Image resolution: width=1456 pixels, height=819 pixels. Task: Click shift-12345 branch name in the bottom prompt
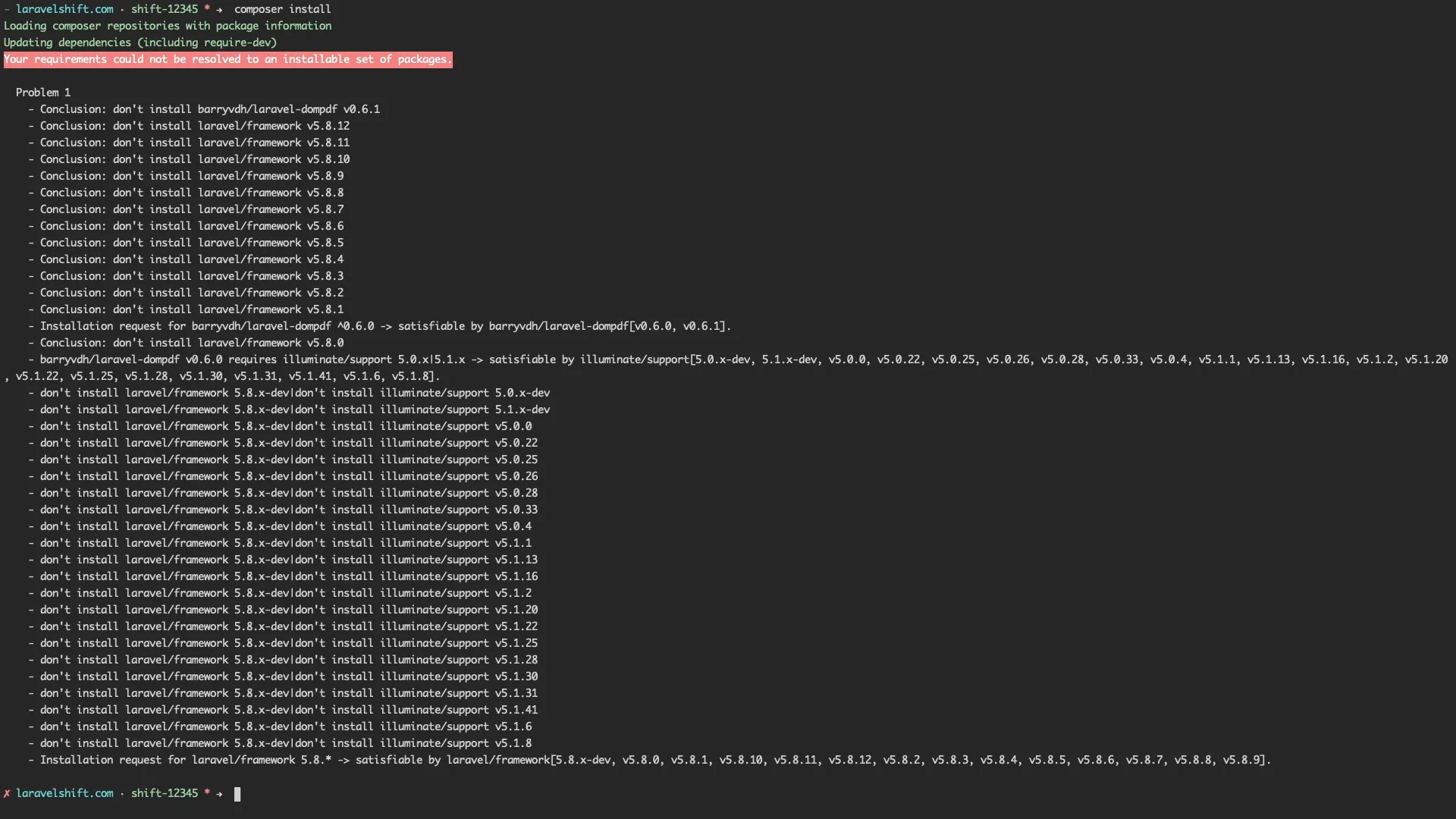pyautogui.click(x=164, y=793)
